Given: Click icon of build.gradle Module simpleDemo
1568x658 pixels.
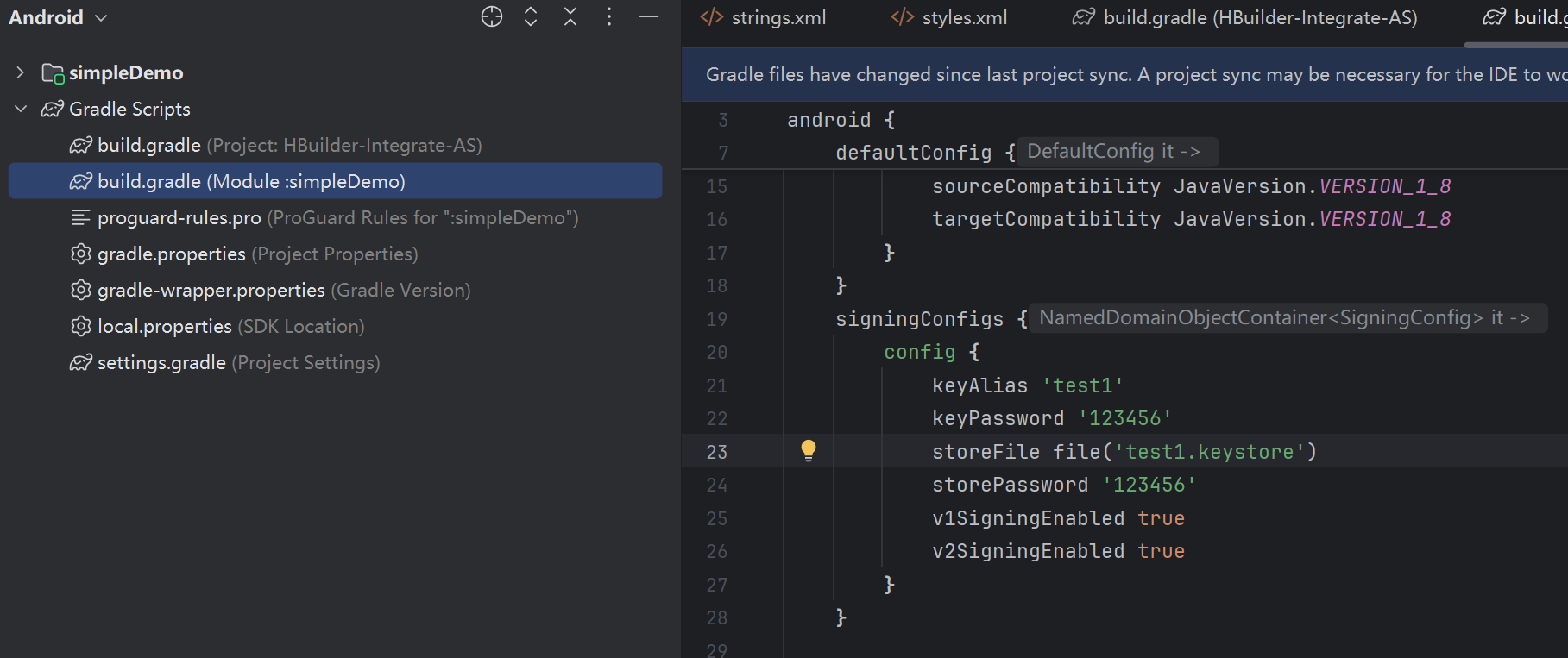Looking at the screenshot, I should click(x=81, y=181).
